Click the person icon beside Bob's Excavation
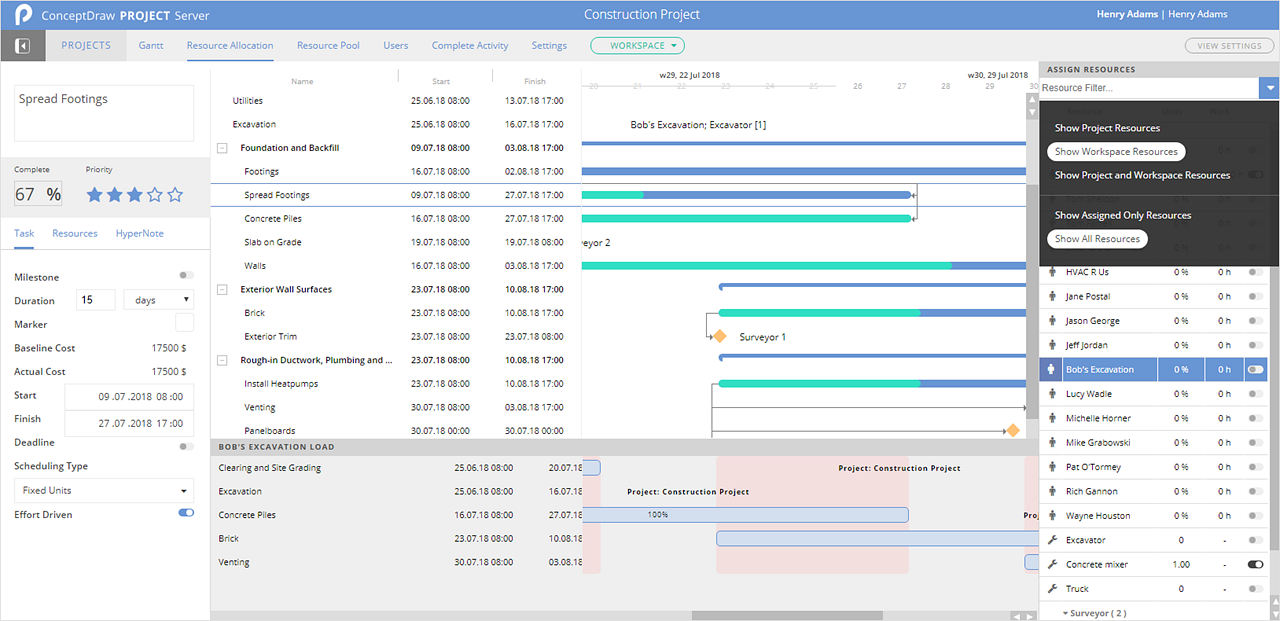This screenshot has width=1280, height=621. [x=1052, y=370]
